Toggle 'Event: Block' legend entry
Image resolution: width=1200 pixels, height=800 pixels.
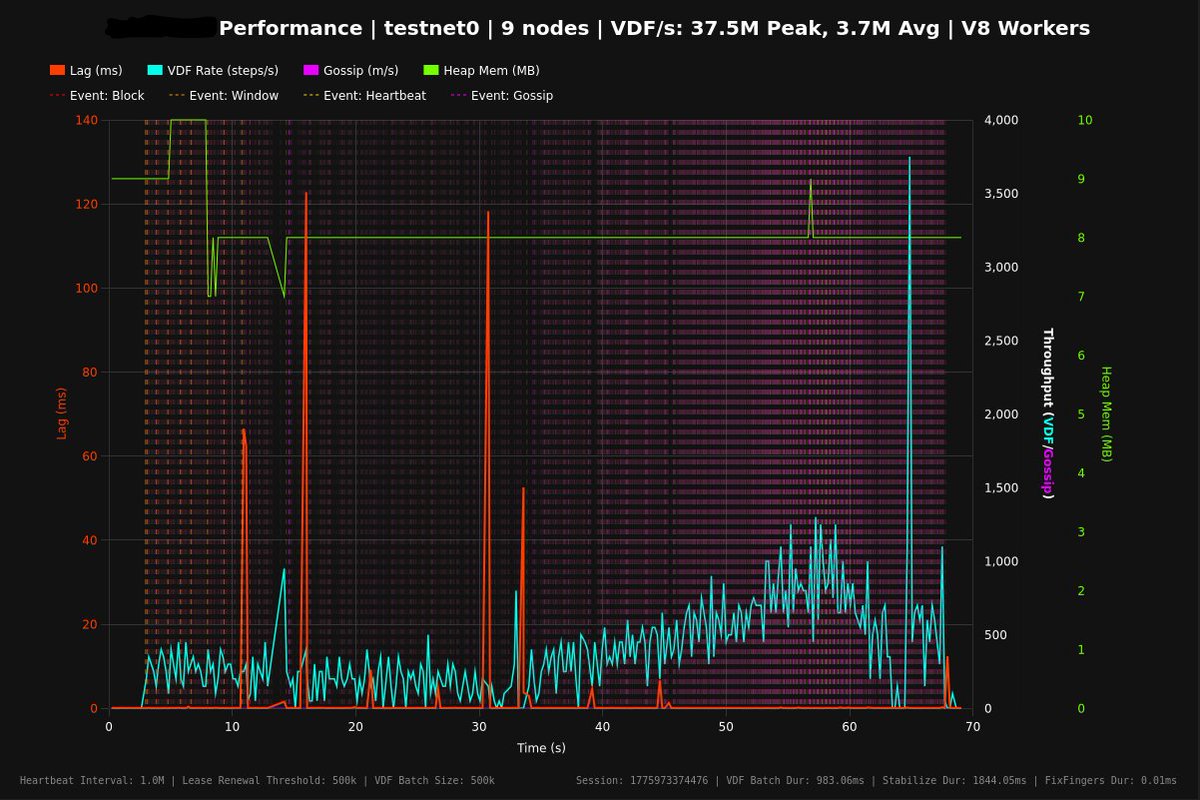tap(97, 96)
